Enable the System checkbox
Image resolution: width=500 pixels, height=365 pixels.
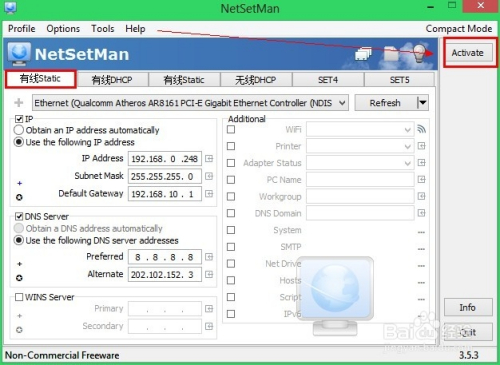(x=231, y=230)
